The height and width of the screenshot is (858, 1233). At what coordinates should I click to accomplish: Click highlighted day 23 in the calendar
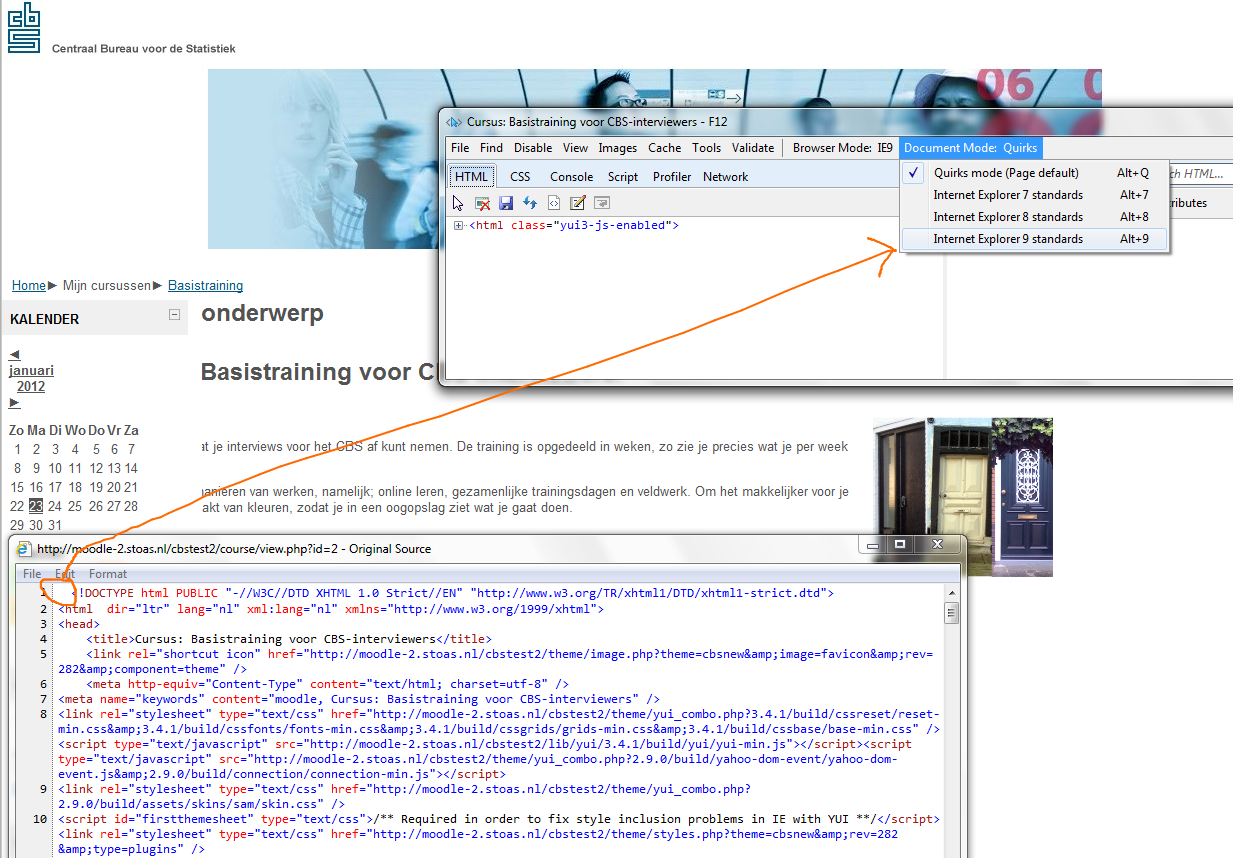click(x=36, y=506)
